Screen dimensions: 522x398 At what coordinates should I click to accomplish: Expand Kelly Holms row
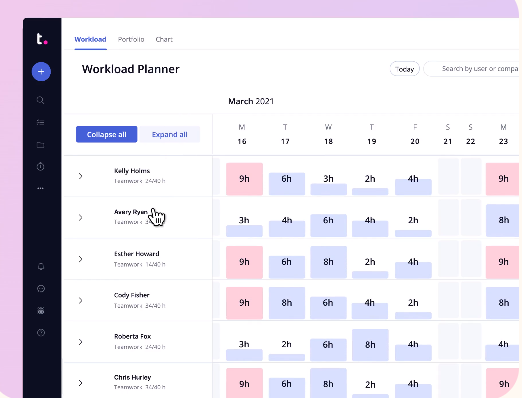[x=80, y=176]
